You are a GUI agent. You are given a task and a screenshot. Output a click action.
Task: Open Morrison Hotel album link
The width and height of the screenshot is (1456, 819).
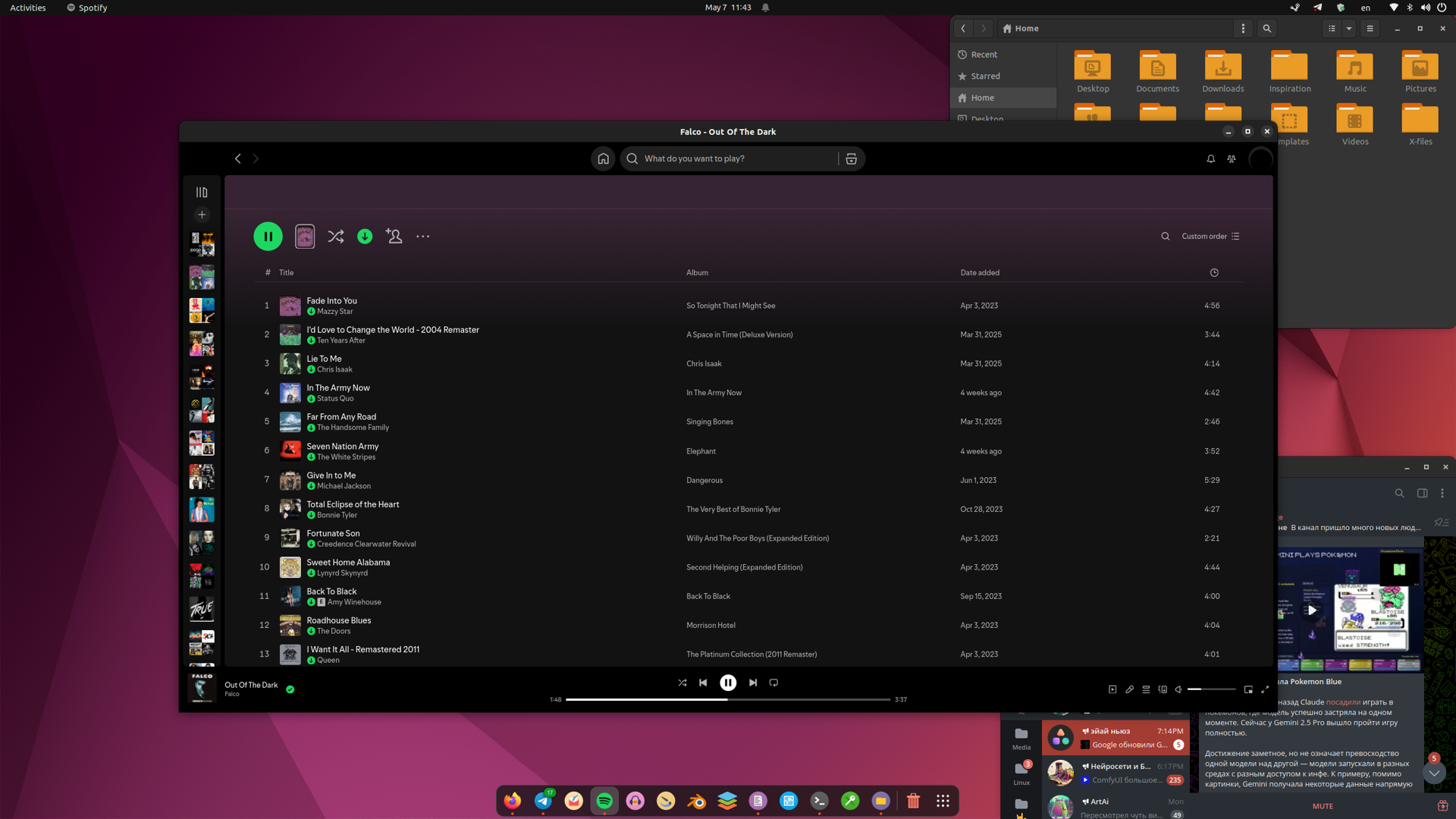point(711,626)
